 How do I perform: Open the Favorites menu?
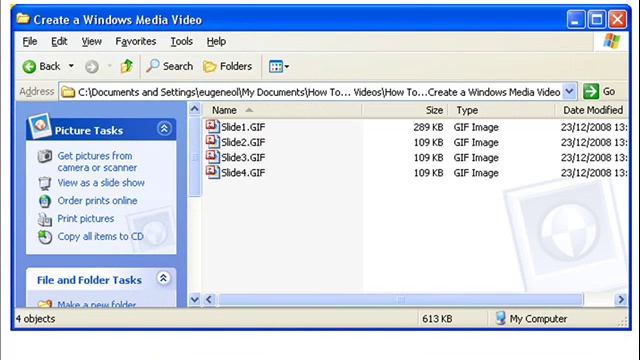point(136,42)
